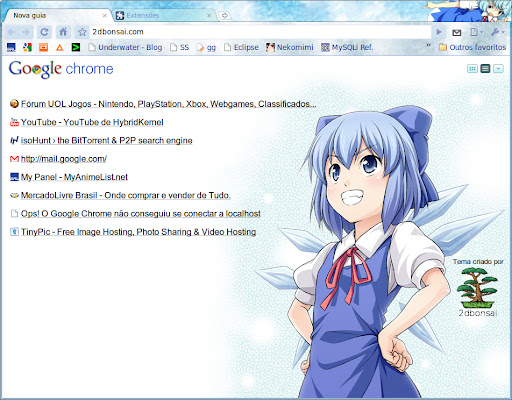Screen dimensions: 512x400
Task: Switch to the Extensões tab
Action: pos(163,15)
